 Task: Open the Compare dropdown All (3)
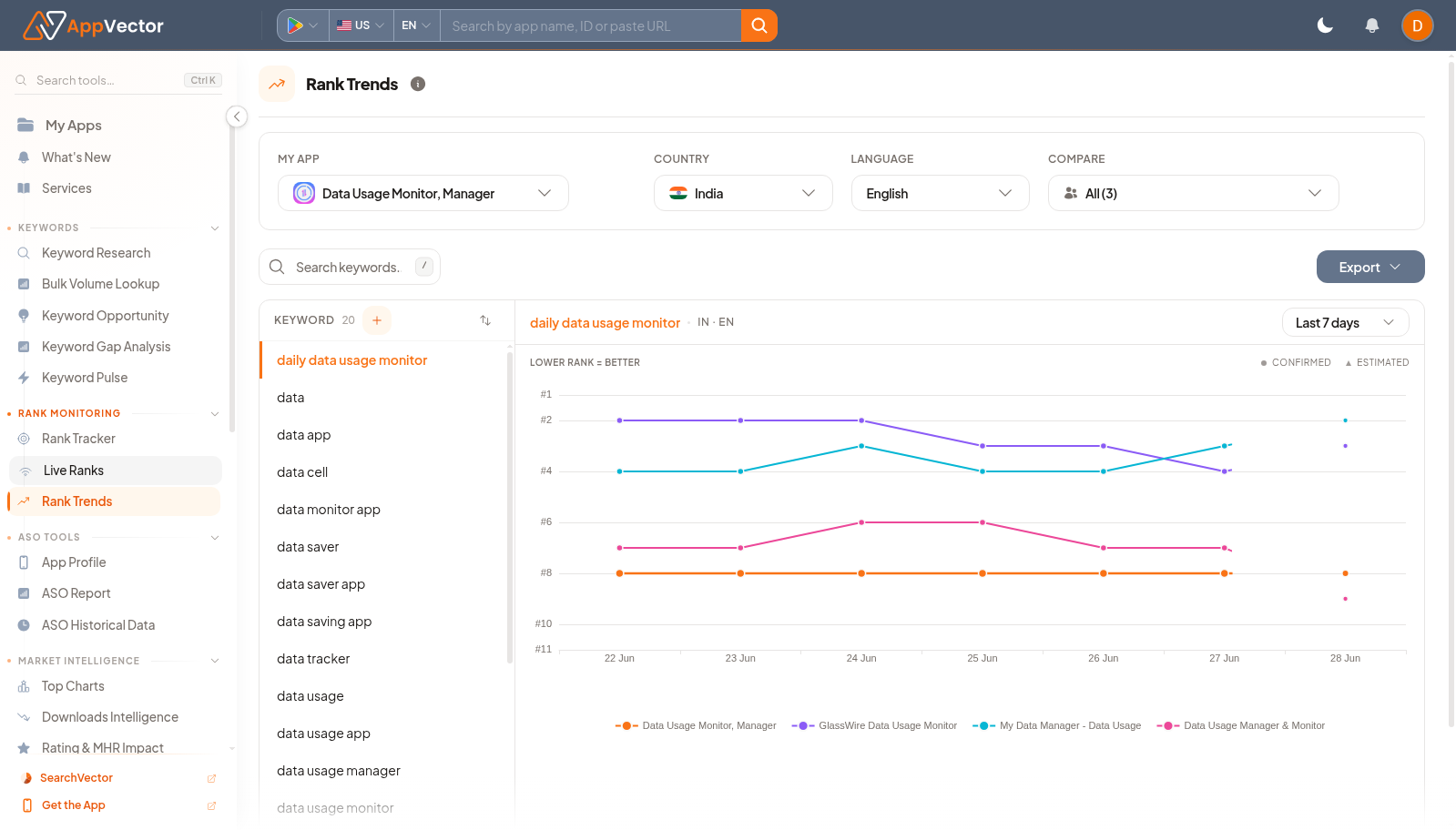pos(1193,193)
